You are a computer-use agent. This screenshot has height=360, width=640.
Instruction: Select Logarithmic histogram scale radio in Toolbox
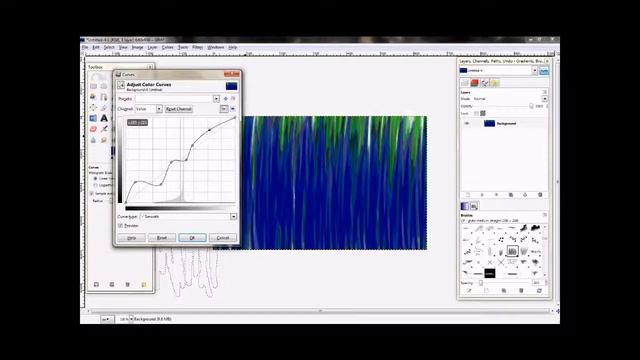pyautogui.click(x=96, y=185)
